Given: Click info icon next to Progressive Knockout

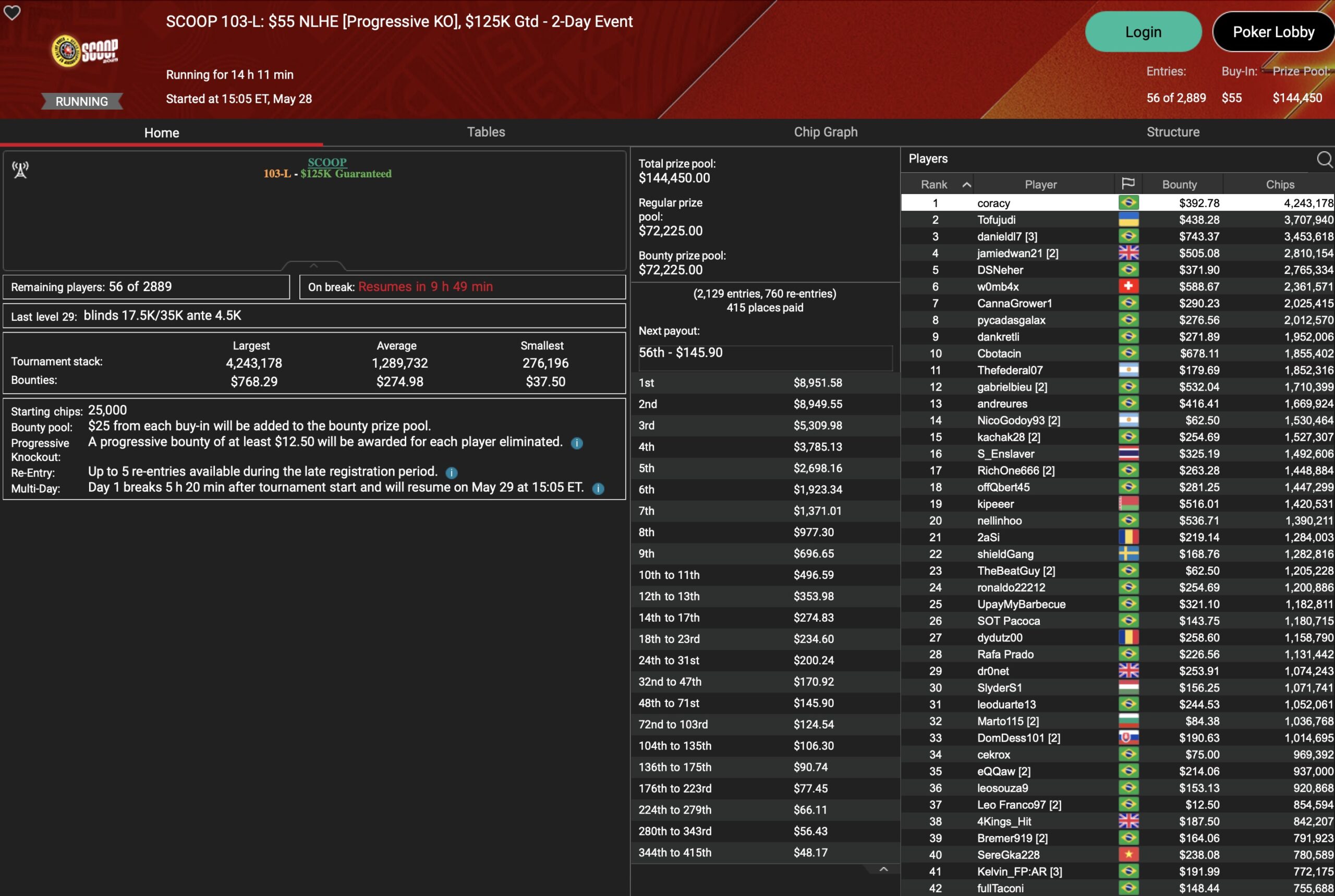Looking at the screenshot, I should click(x=577, y=443).
